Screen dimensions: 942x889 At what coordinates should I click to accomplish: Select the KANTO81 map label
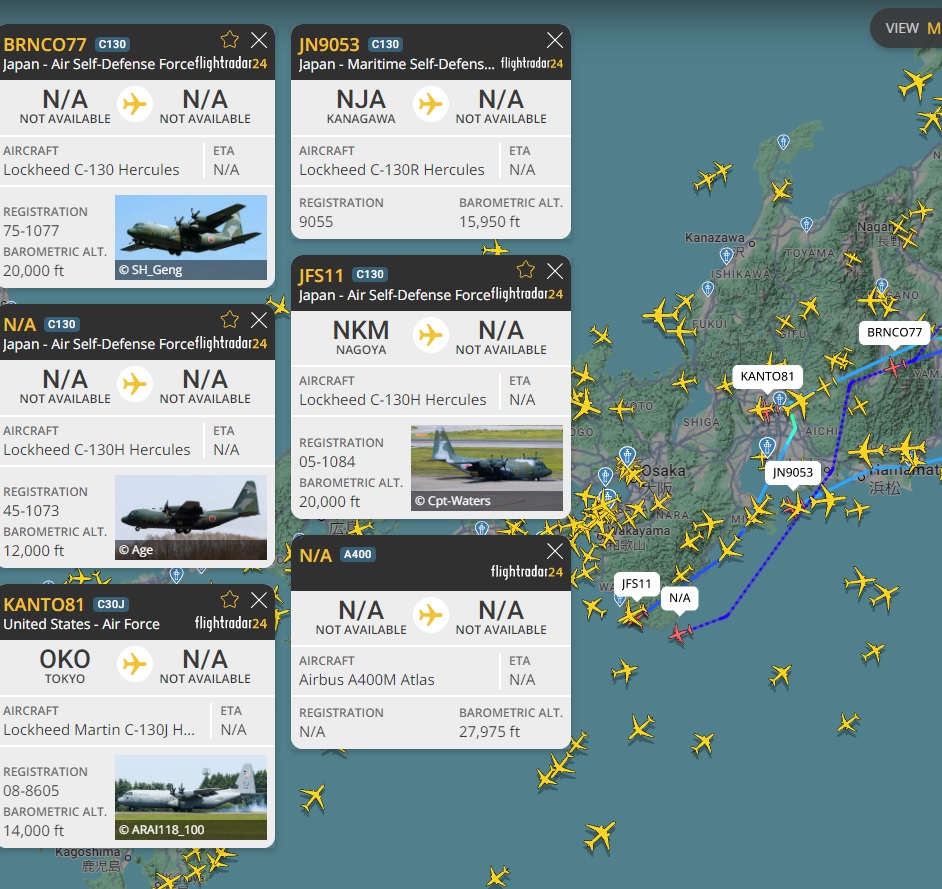tap(767, 376)
